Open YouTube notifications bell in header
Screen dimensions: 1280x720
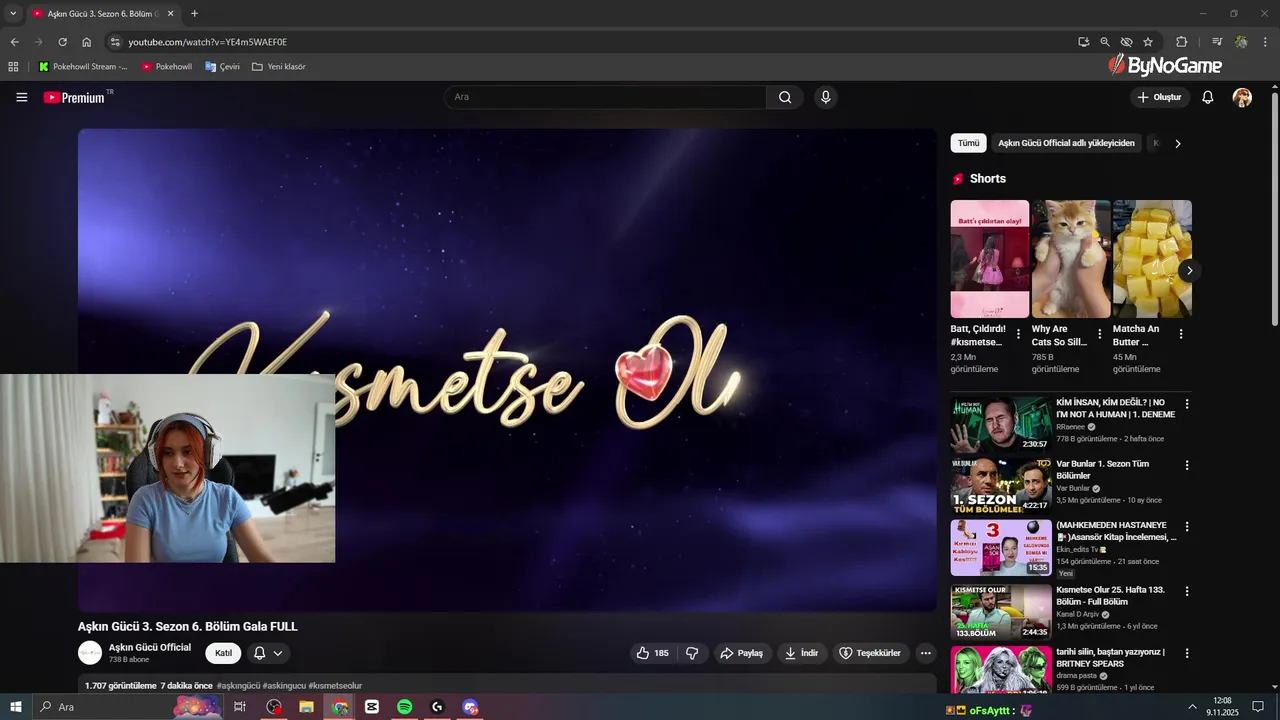1207,97
